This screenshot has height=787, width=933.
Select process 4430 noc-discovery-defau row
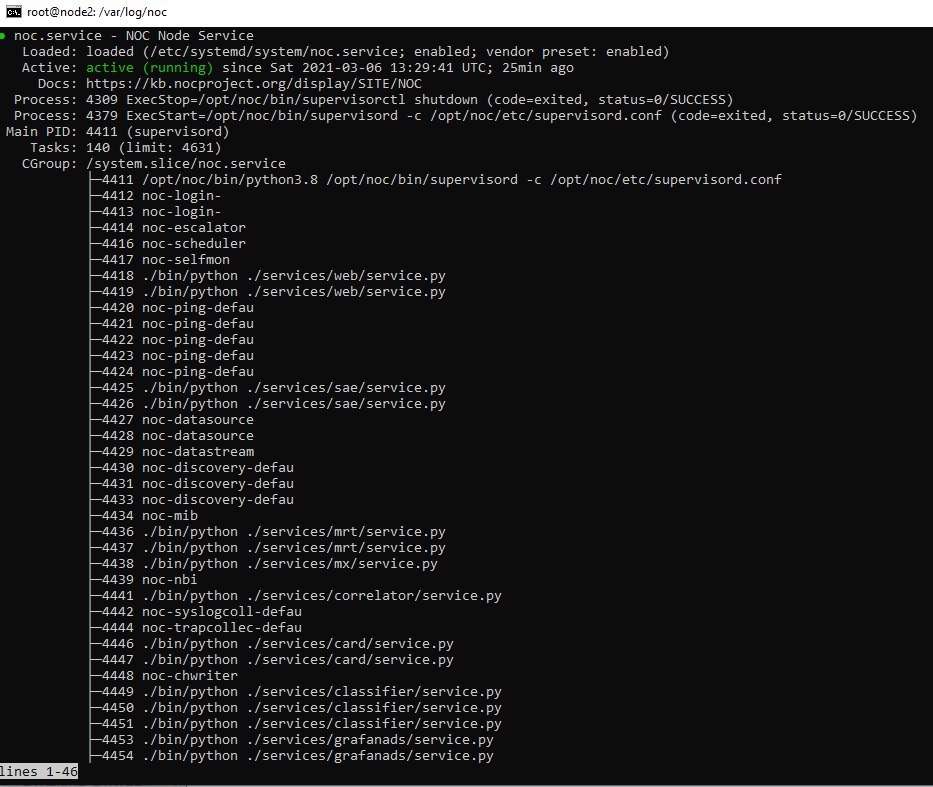(192, 468)
